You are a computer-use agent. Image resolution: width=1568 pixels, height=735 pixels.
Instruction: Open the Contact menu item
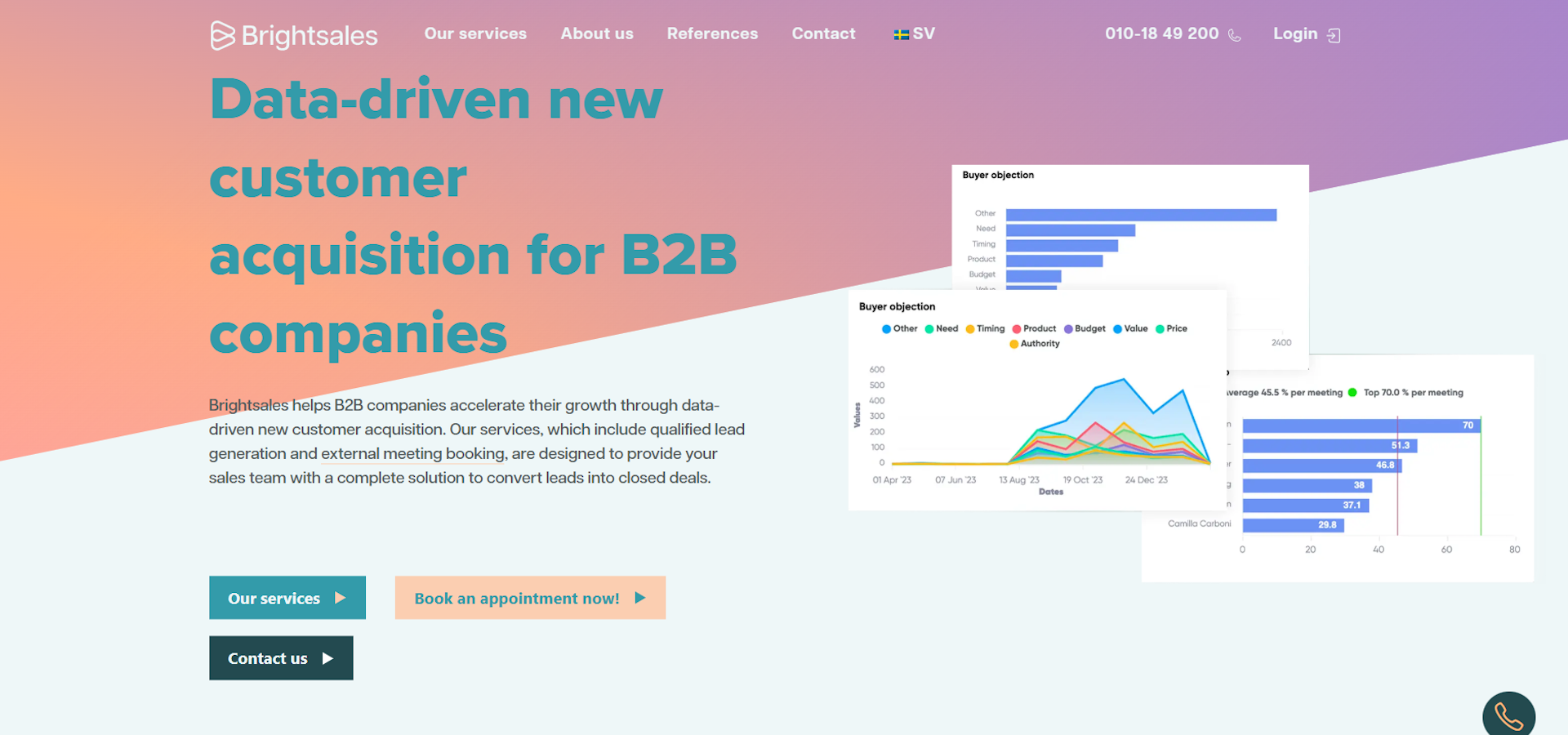point(823,33)
